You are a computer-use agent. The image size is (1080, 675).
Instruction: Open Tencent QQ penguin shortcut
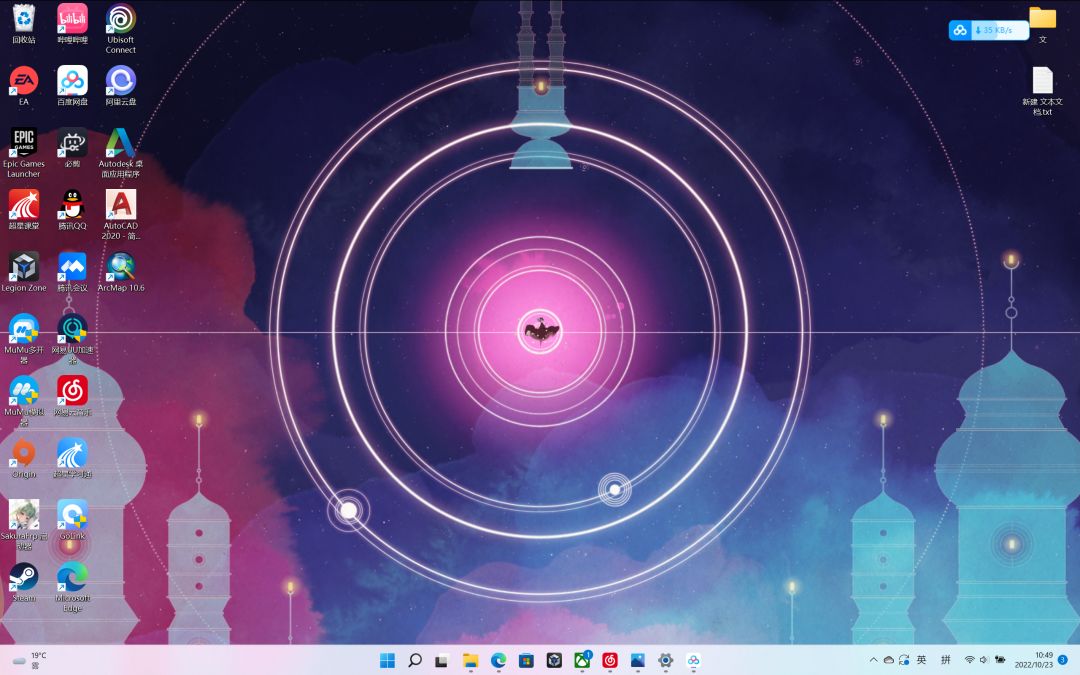tap(72, 210)
